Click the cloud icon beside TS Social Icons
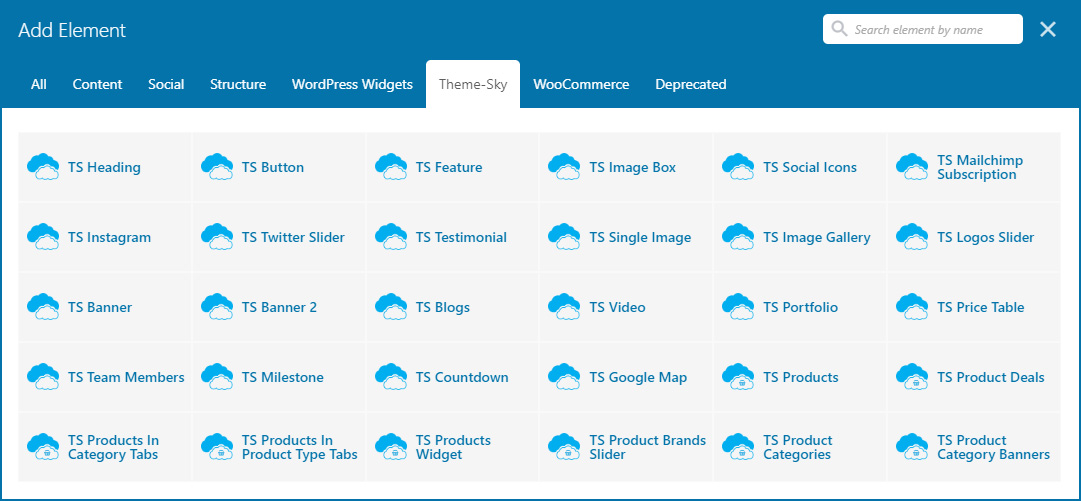 pos(738,167)
